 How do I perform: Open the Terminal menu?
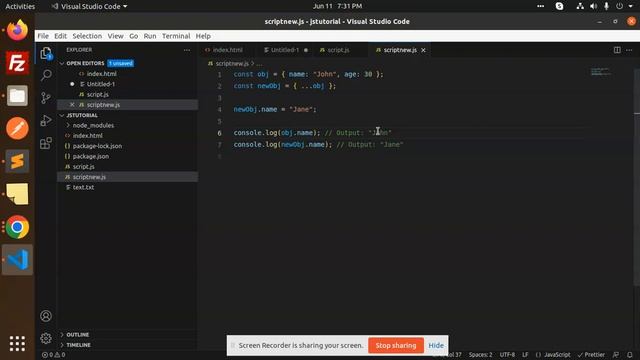[176, 36]
